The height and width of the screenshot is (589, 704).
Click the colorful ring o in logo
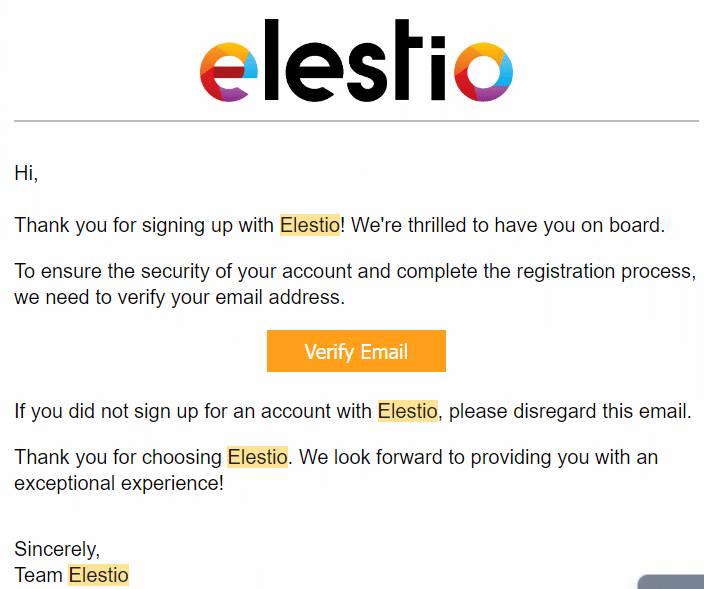484,72
